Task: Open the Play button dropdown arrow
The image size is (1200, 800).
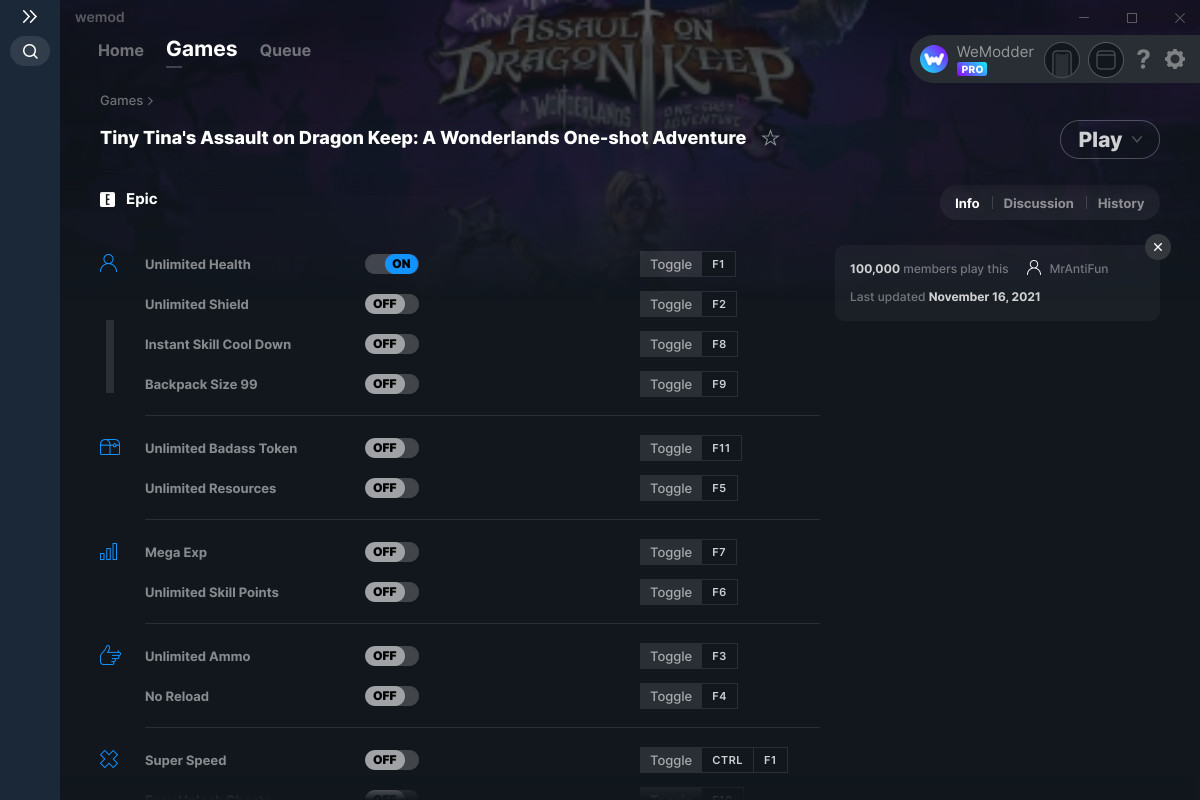Action: coord(1137,140)
